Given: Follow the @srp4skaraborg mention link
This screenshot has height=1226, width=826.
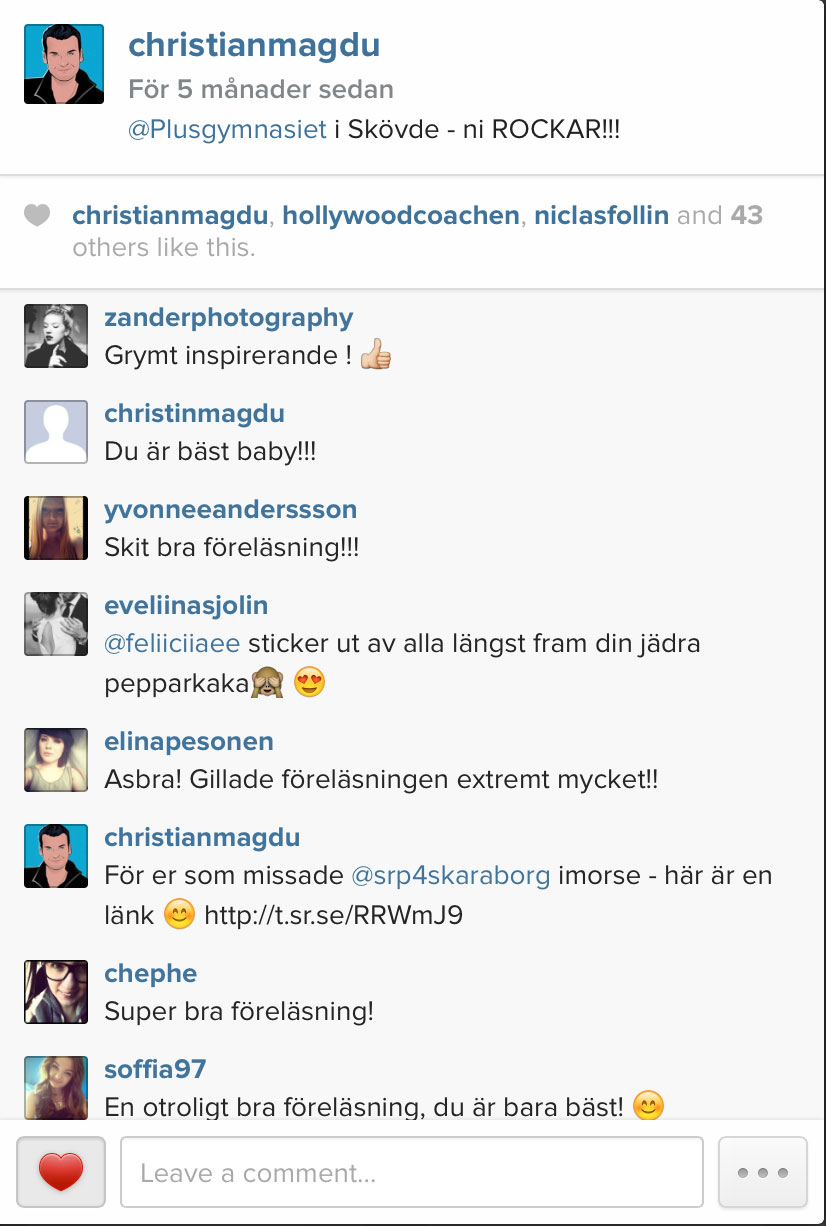Looking at the screenshot, I should pos(451,875).
